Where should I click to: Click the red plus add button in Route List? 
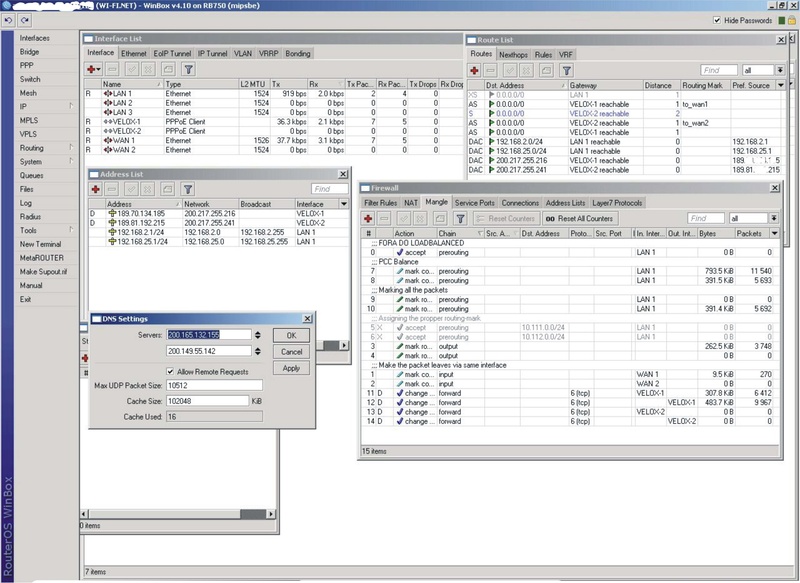pyautogui.click(x=474, y=70)
